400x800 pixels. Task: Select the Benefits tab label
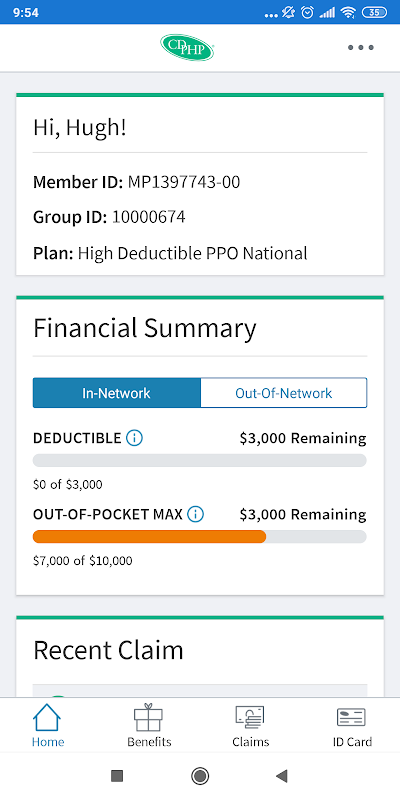tap(149, 742)
